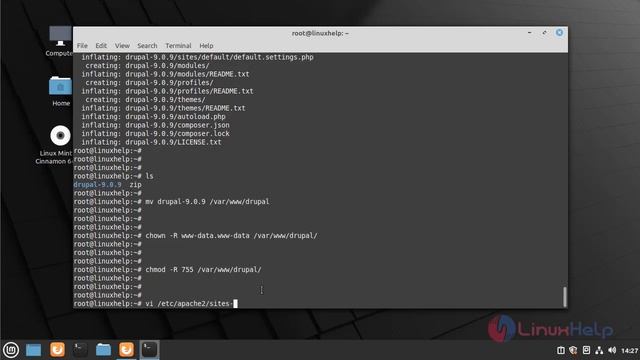Click the 'drupal-9.0.9/composer.lock' line
640x360 pixels.
point(156,133)
